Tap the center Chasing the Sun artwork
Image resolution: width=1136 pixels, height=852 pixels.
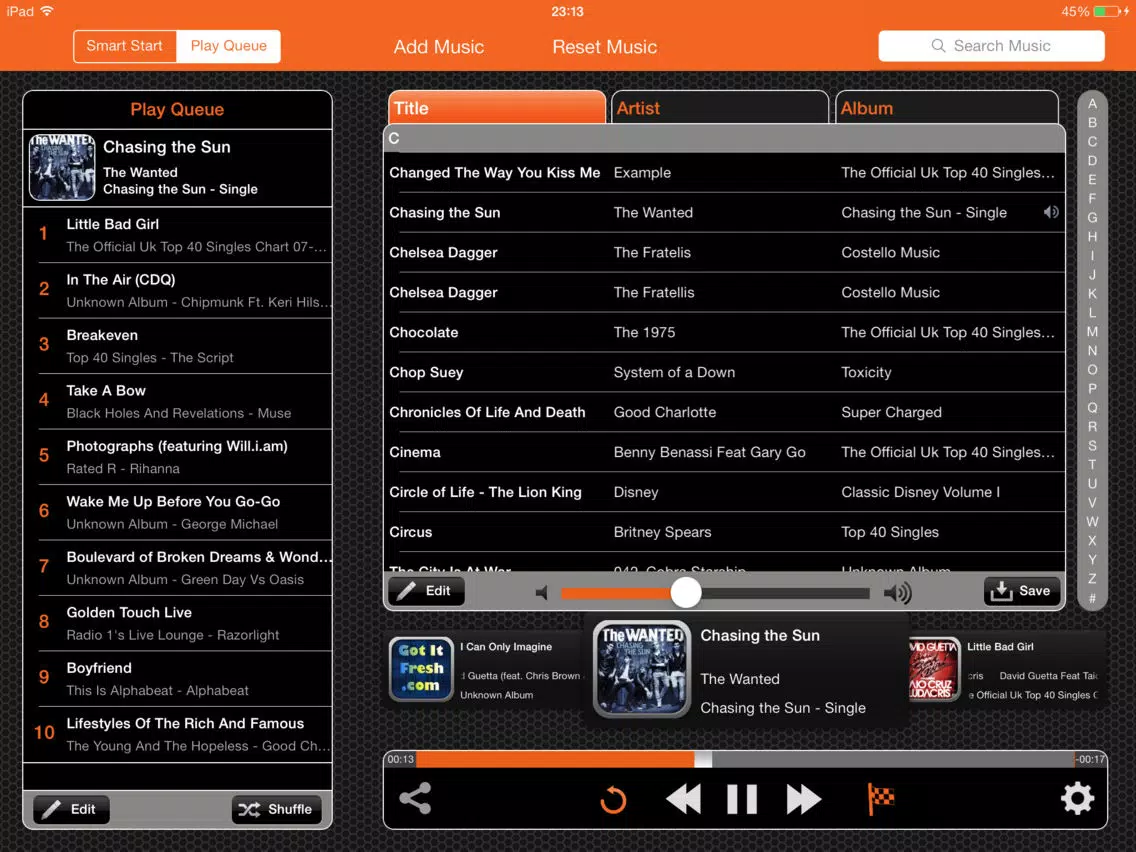641,669
